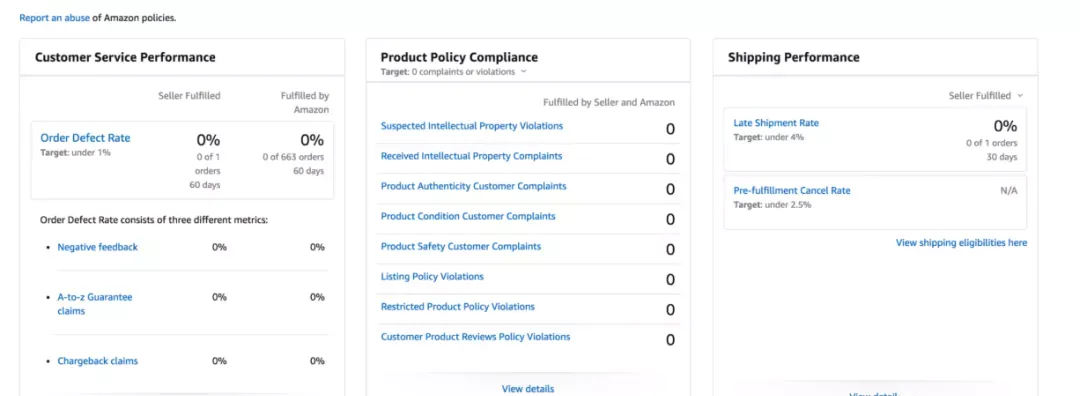The image size is (1080, 396).
Task: Click the 'Target: under 4%' text
Action: tap(768, 137)
